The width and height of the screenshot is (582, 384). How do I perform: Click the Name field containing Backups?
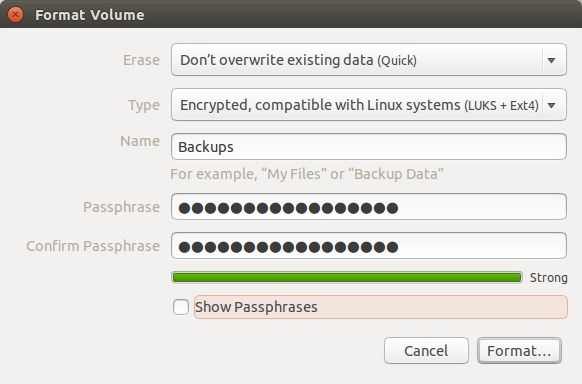coord(369,147)
